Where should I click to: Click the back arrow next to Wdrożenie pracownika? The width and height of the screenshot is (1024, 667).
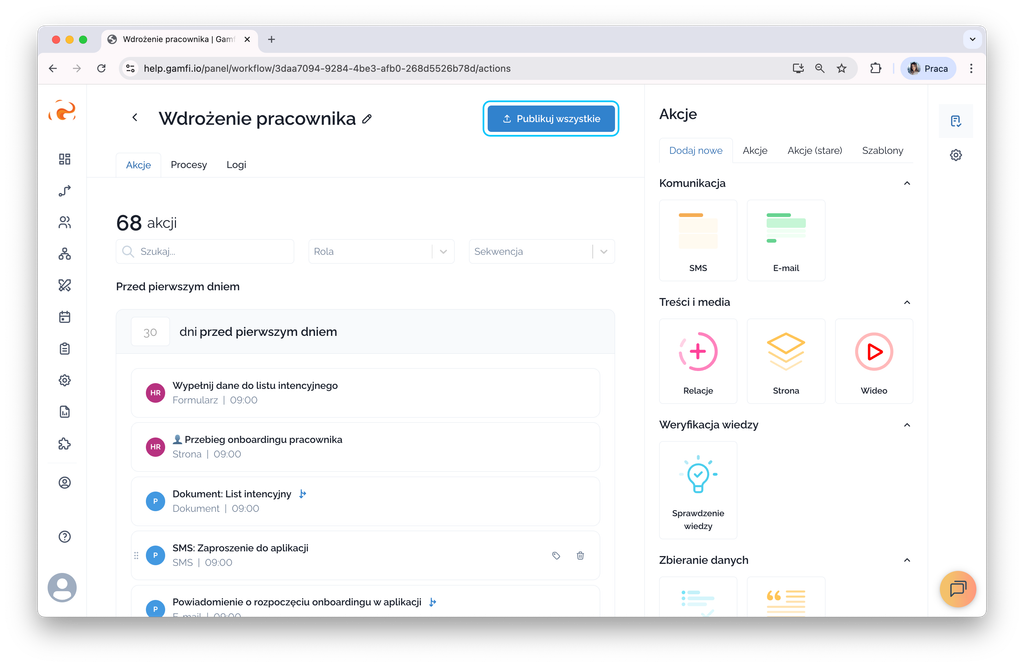point(135,118)
